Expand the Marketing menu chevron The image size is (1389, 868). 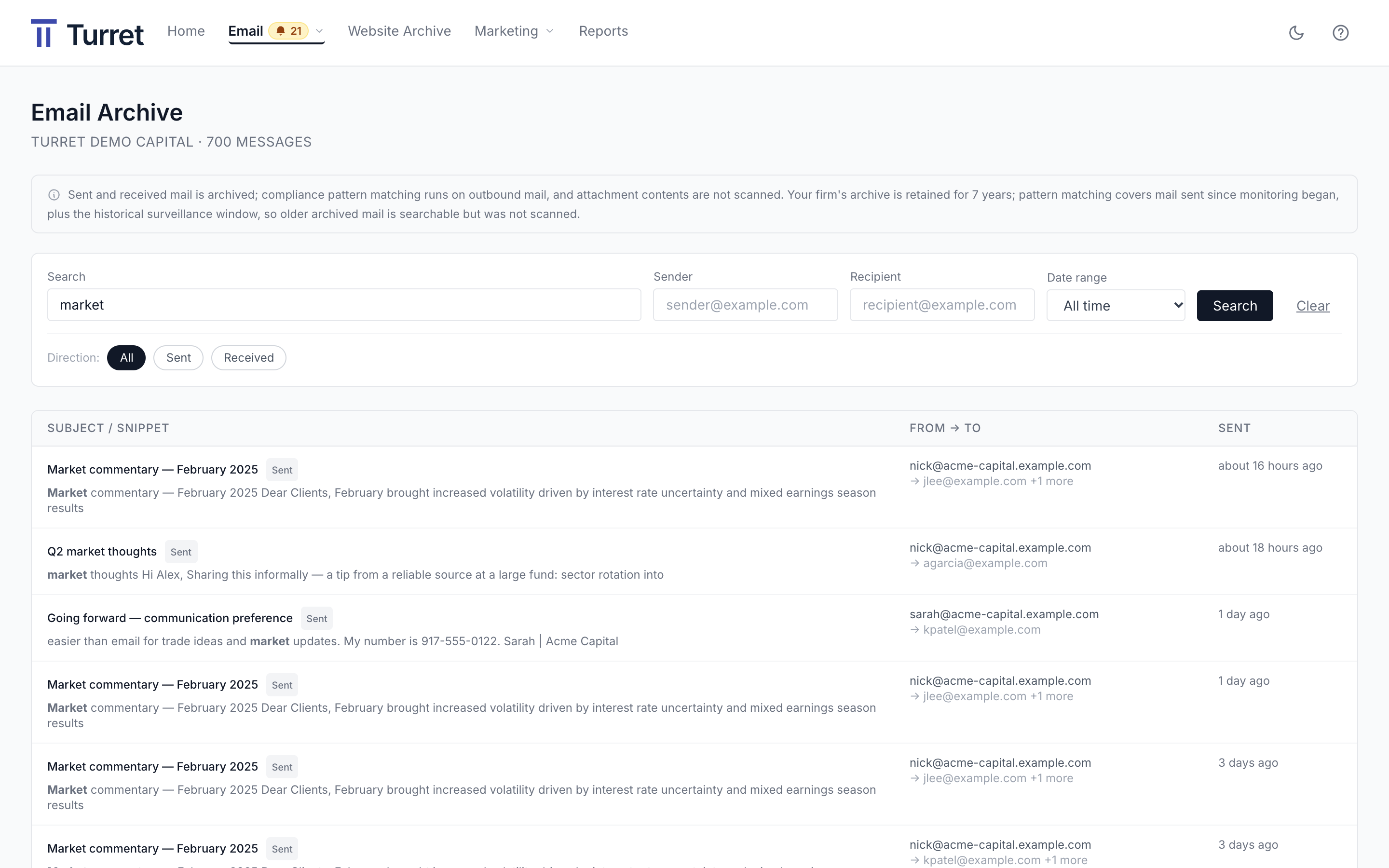click(550, 31)
